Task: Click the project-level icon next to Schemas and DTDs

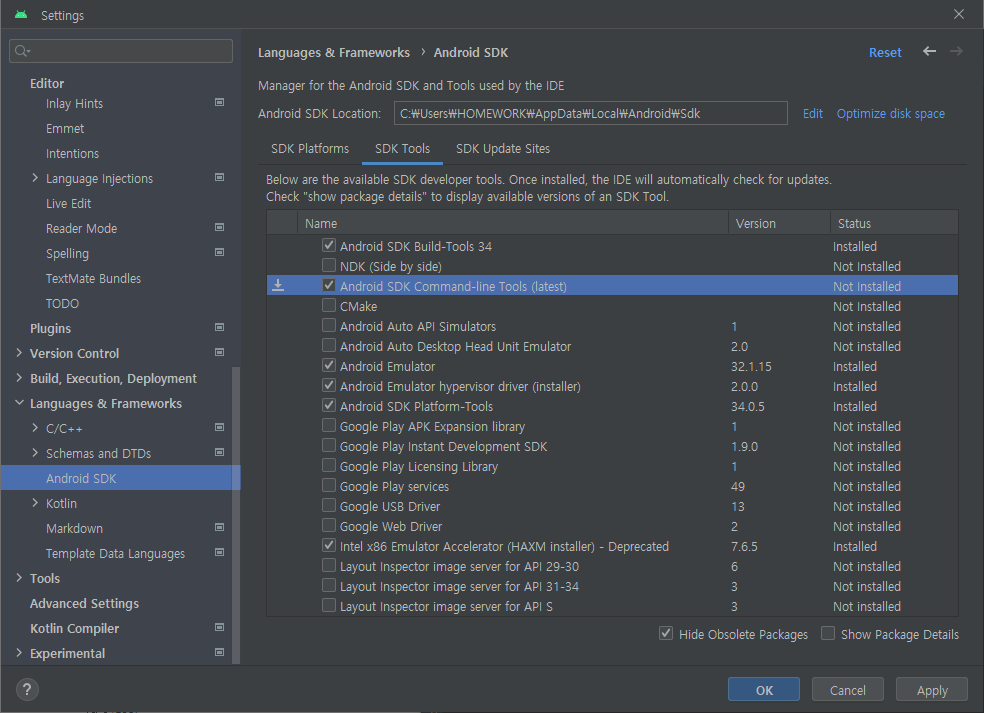Action: [220, 453]
